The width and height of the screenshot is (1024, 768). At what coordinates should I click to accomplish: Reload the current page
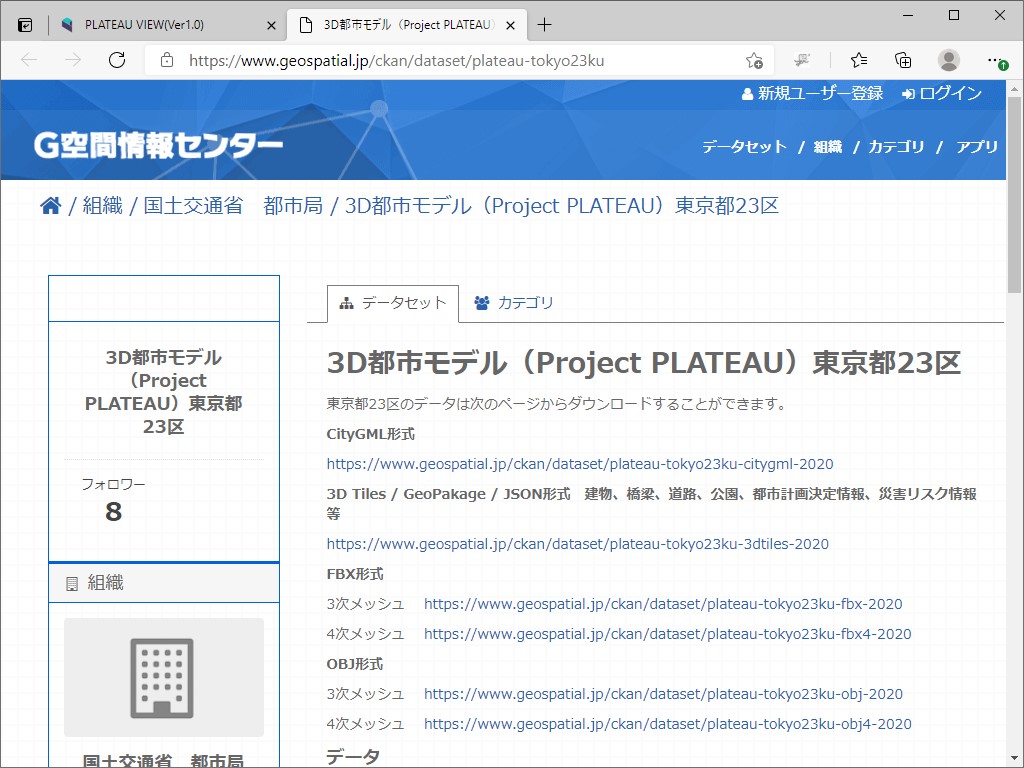pyautogui.click(x=117, y=60)
